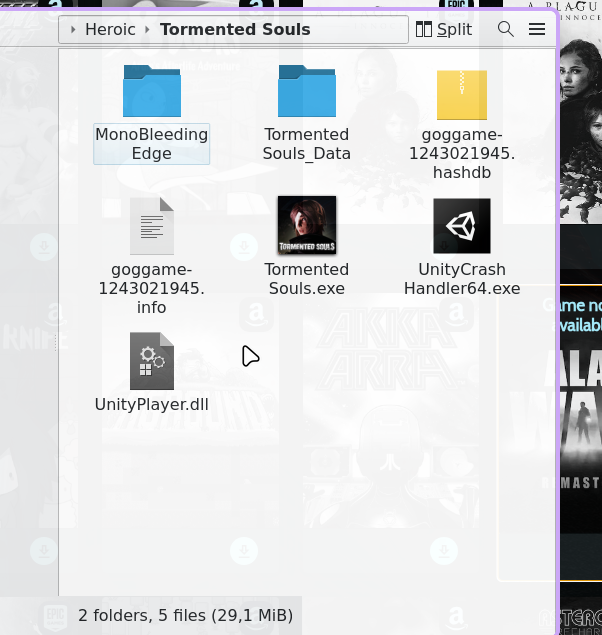Click the Tormented Souls.exe name label
This screenshot has height=635, width=602.
307,279
